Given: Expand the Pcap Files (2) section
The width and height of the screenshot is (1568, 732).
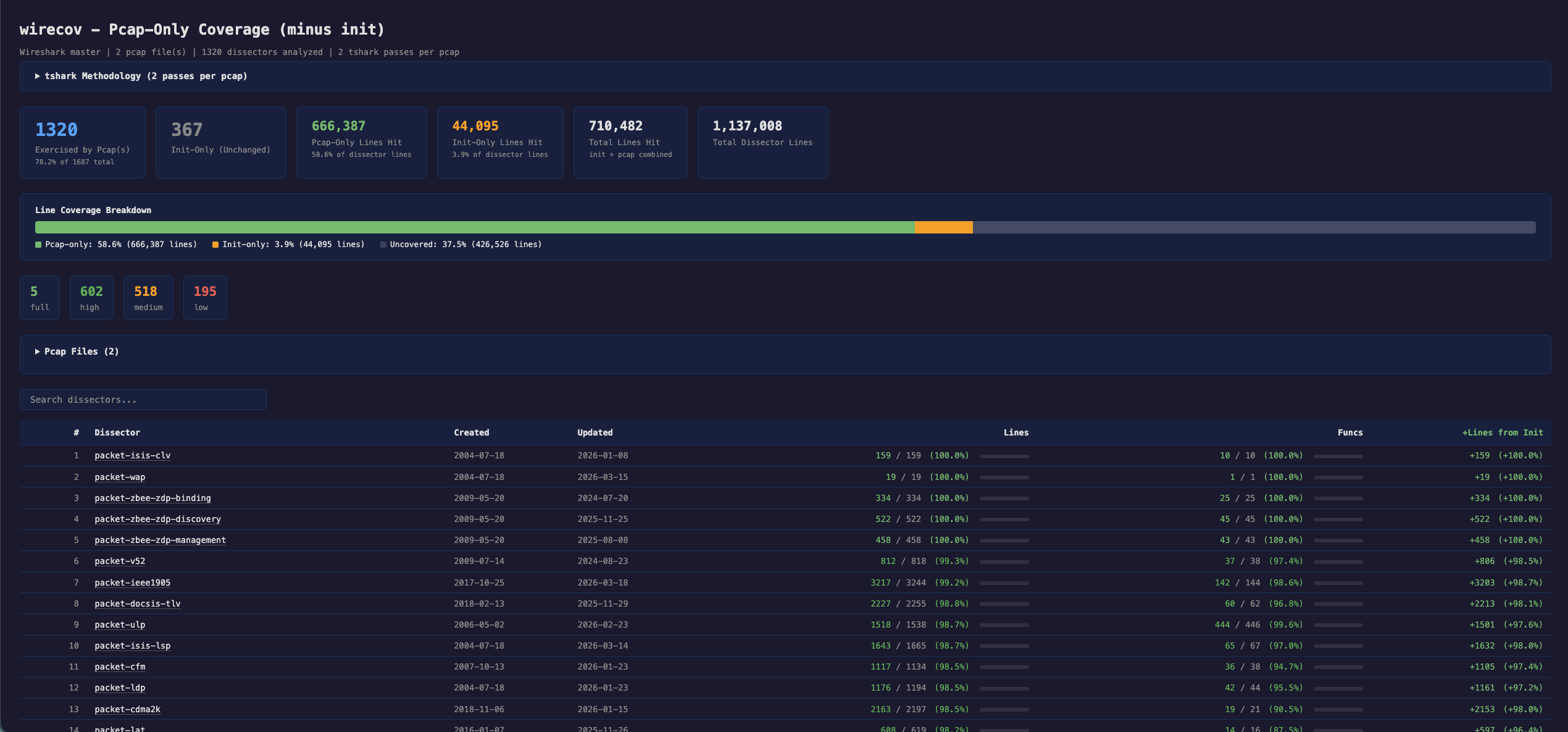Looking at the screenshot, I should coord(77,351).
